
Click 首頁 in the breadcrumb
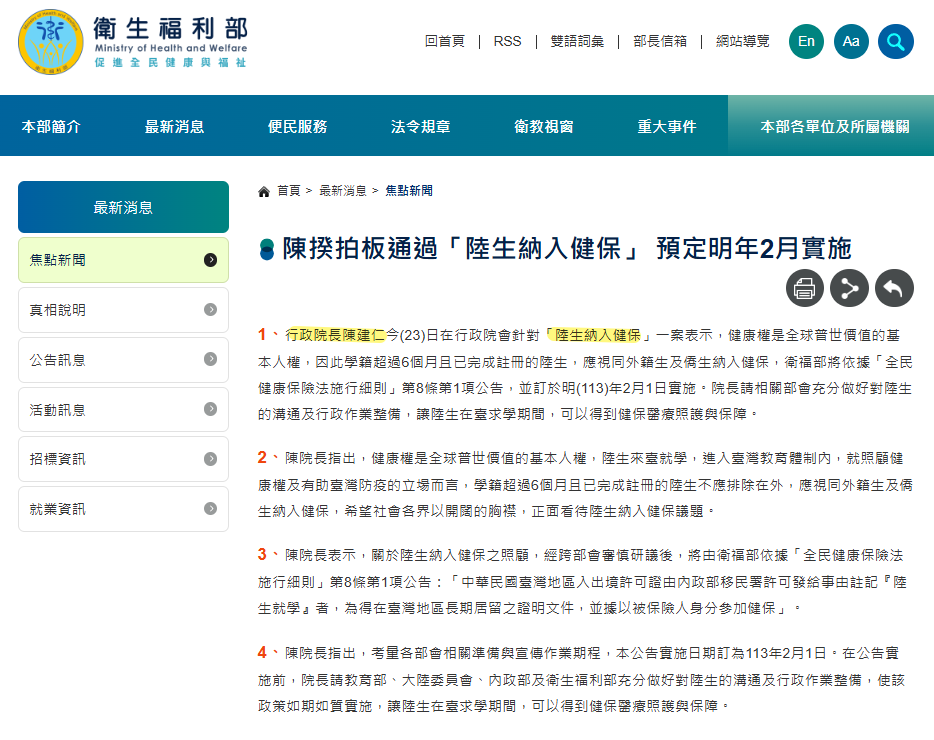click(289, 191)
